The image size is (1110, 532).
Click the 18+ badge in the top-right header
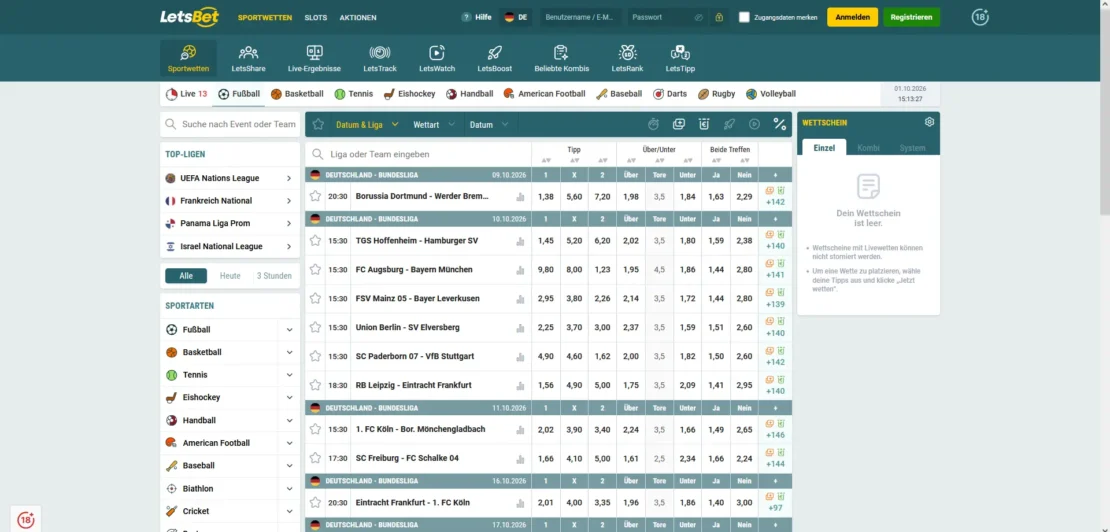(980, 17)
